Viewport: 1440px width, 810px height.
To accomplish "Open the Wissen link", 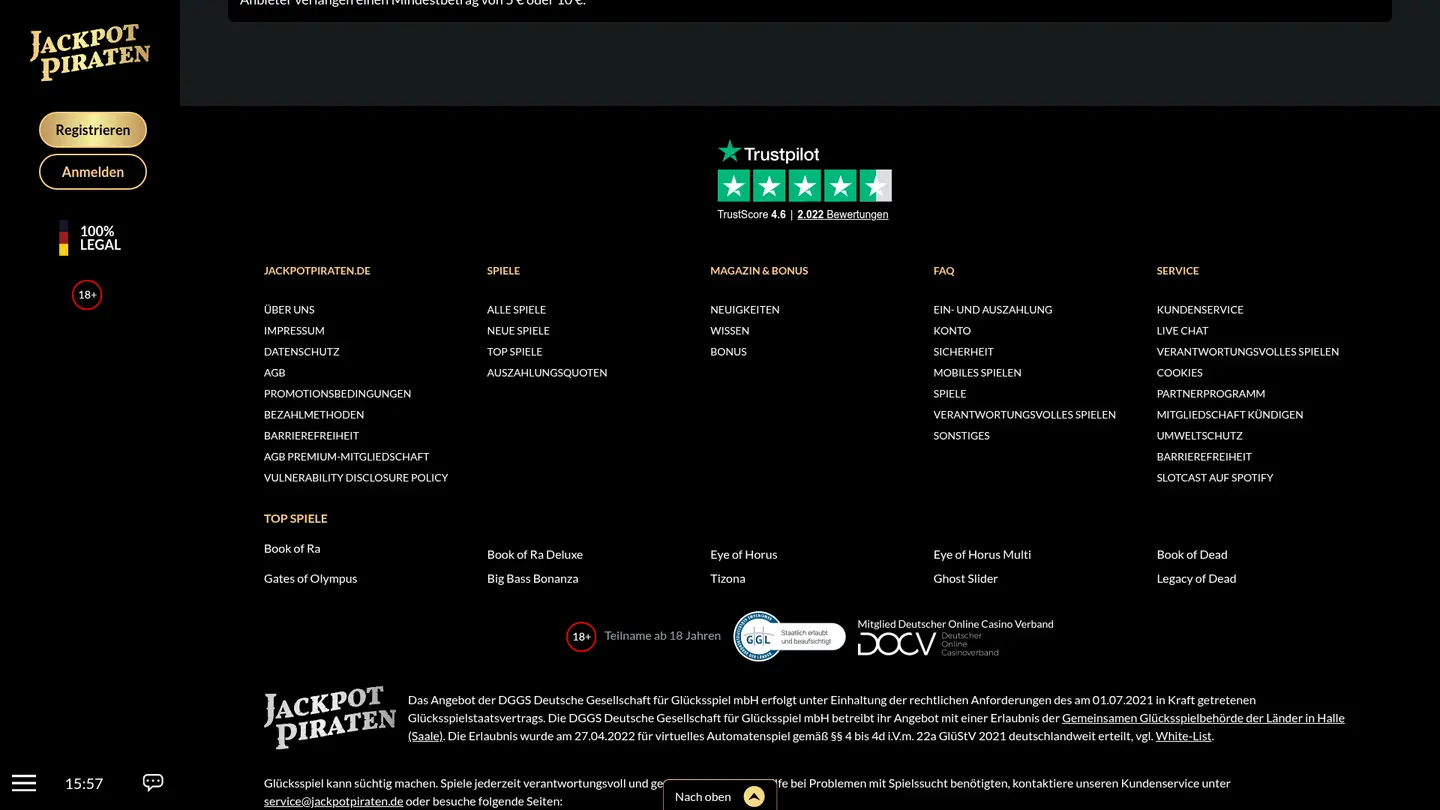I will coord(730,331).
